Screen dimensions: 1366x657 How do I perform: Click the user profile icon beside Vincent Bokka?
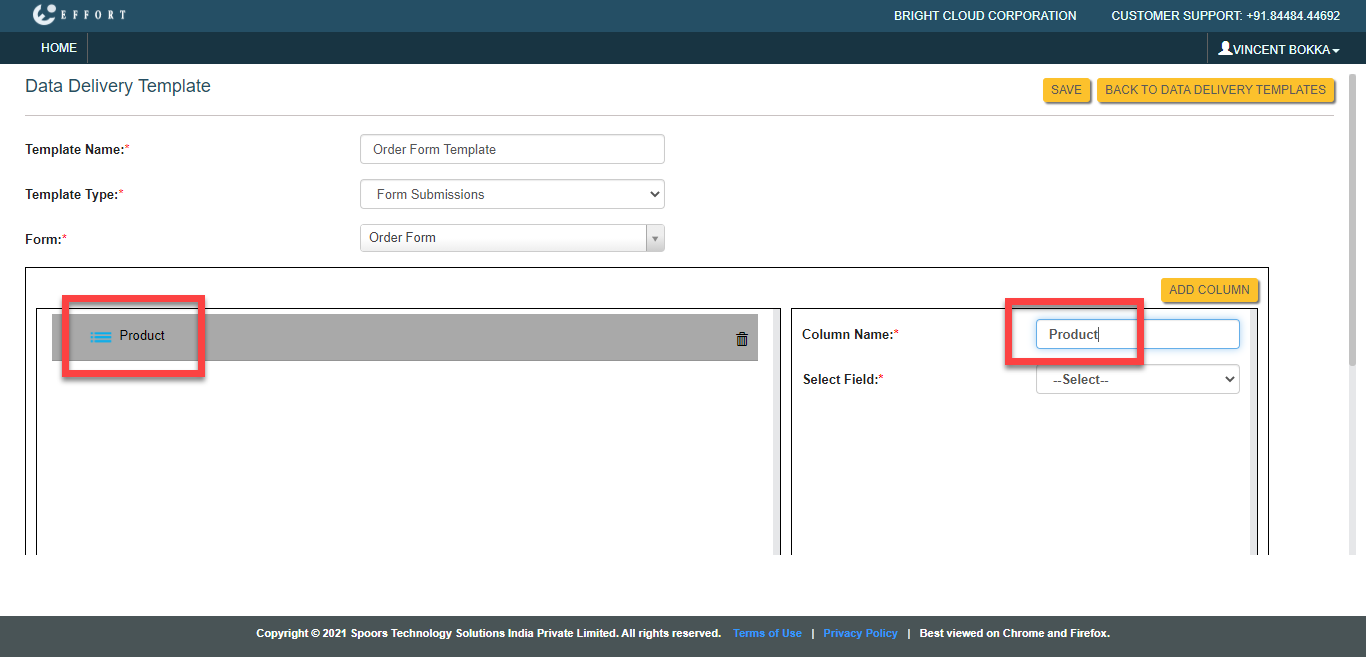(x=1225, y=48)
